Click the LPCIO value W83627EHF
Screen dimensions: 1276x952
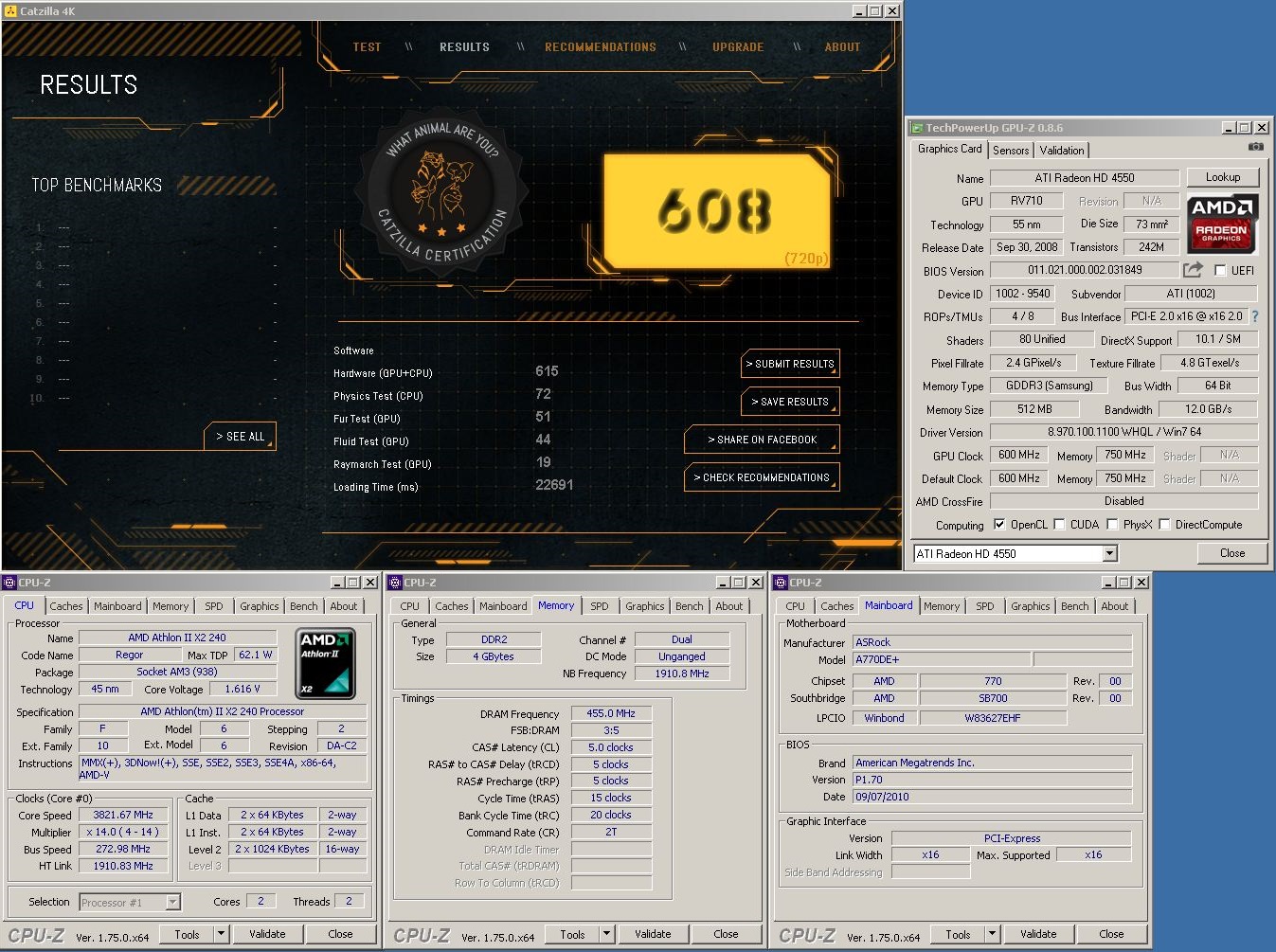[x=993, y=718]
